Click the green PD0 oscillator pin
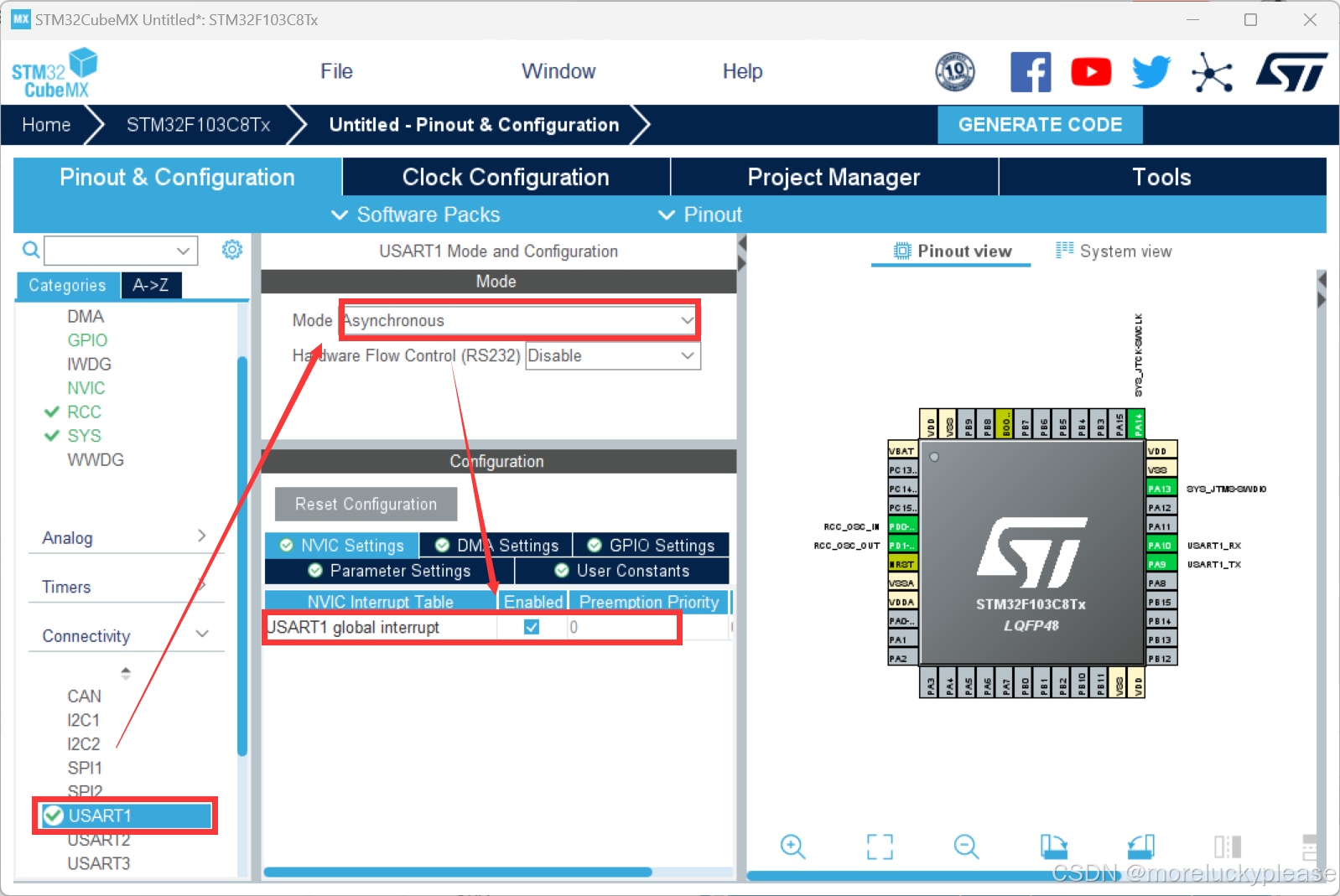Viewport: 1340px width, 896px height. 902,526
